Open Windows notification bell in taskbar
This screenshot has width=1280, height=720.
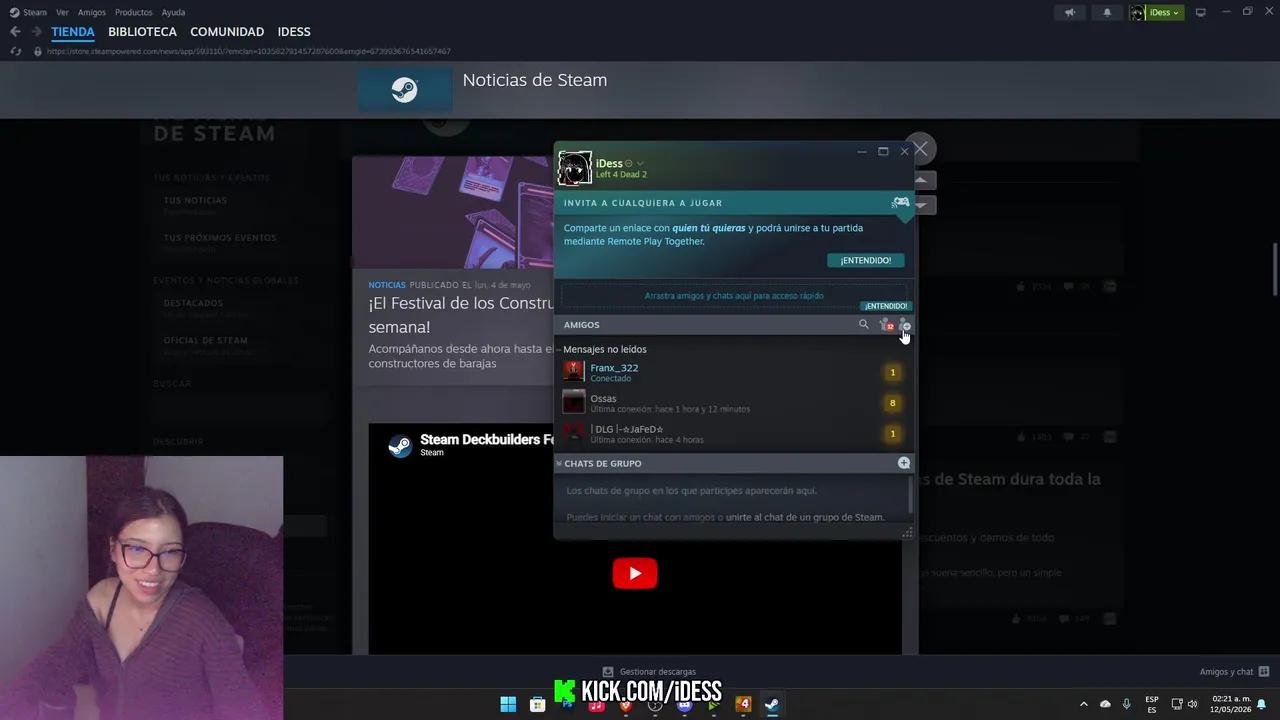1262,704
